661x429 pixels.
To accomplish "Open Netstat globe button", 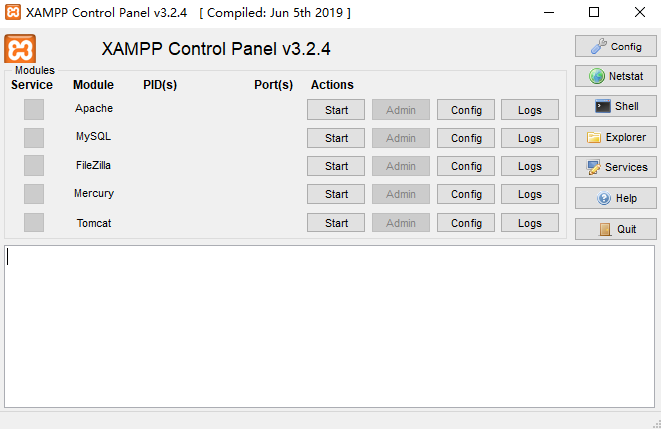I will [x=615, y=76].
